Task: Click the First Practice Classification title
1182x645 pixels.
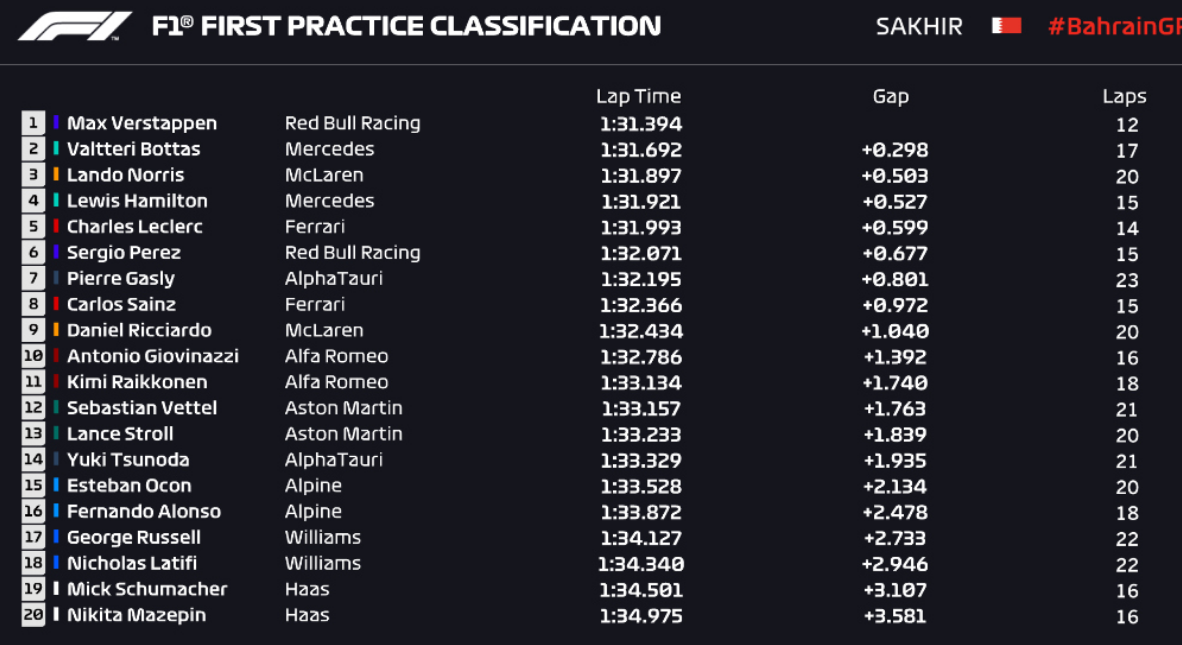Action: tap(406, 26)
